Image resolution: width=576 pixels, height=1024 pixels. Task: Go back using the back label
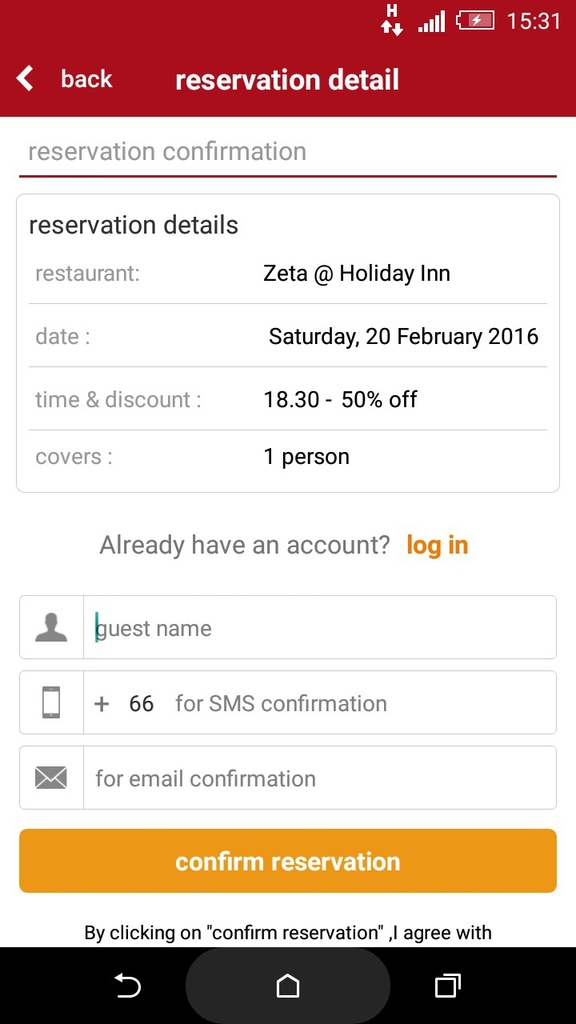(86, 79)
